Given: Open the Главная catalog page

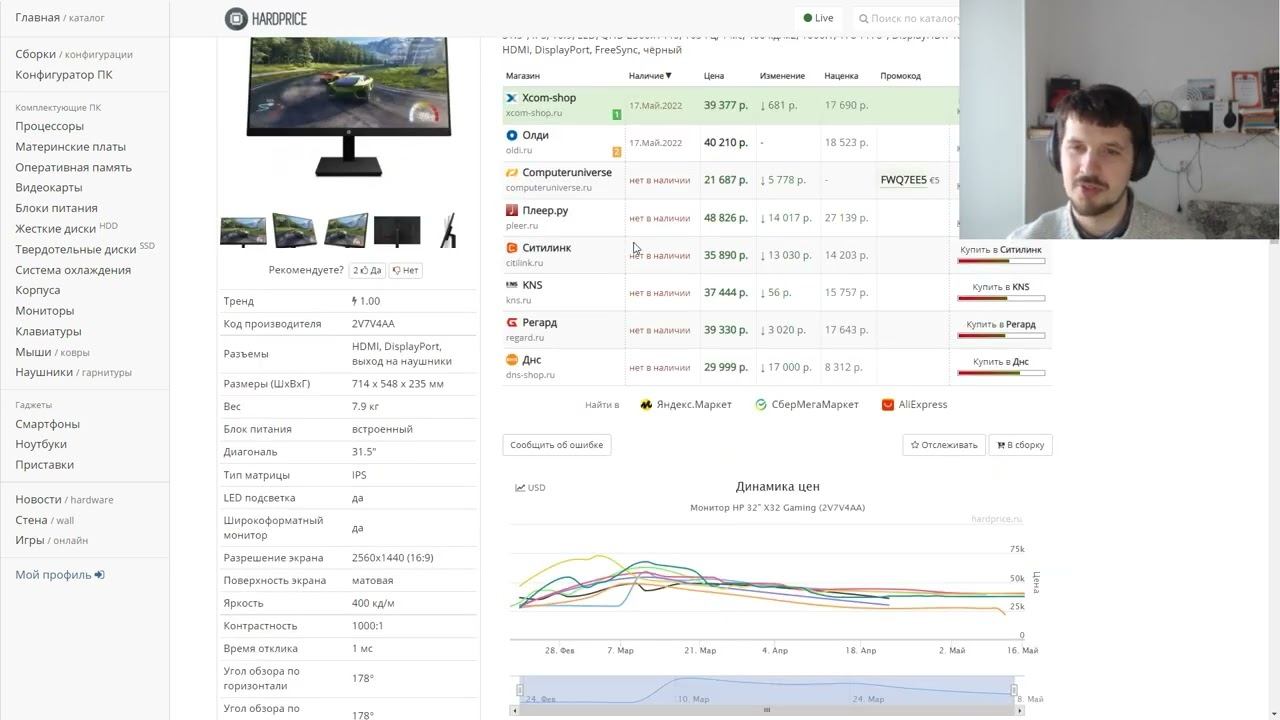Looking at the screenshot, I should pyautogui.click(x=38, y=17).
